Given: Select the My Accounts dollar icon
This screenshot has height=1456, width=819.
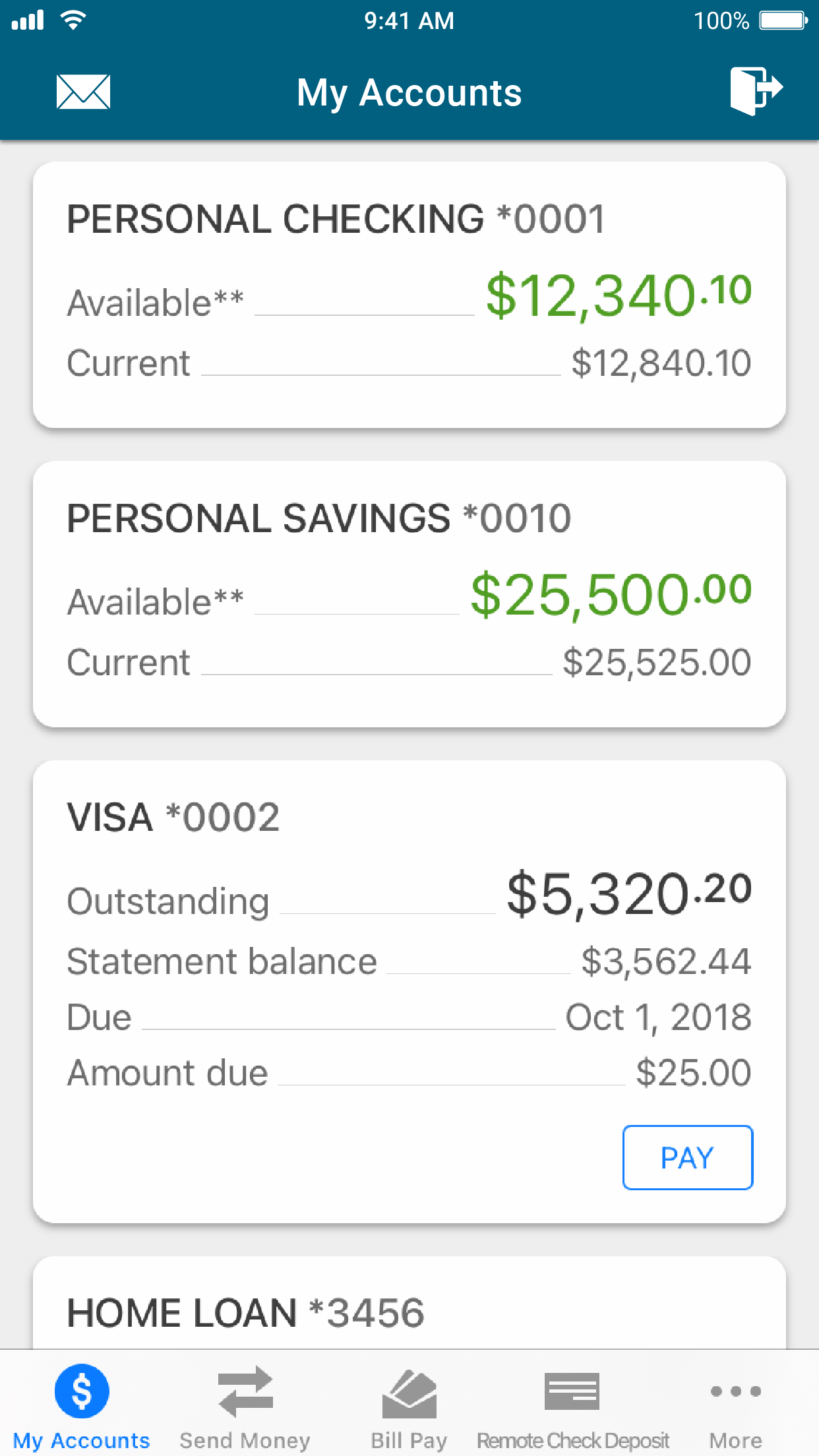Looking at the screenshot, I should tap(82, 1391).
